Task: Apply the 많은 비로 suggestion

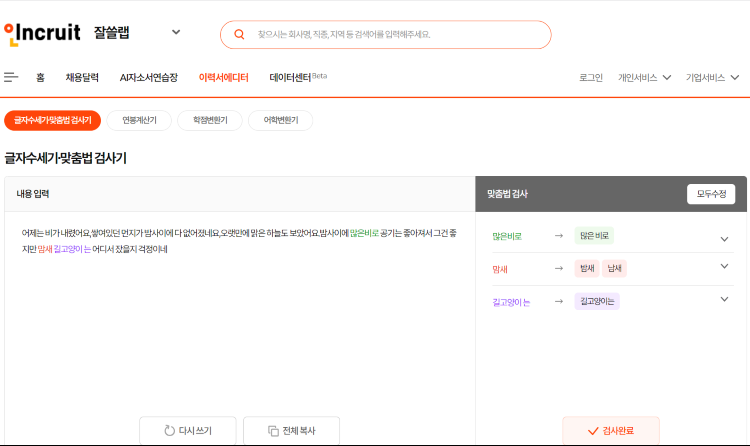Action: pos(594,236)
